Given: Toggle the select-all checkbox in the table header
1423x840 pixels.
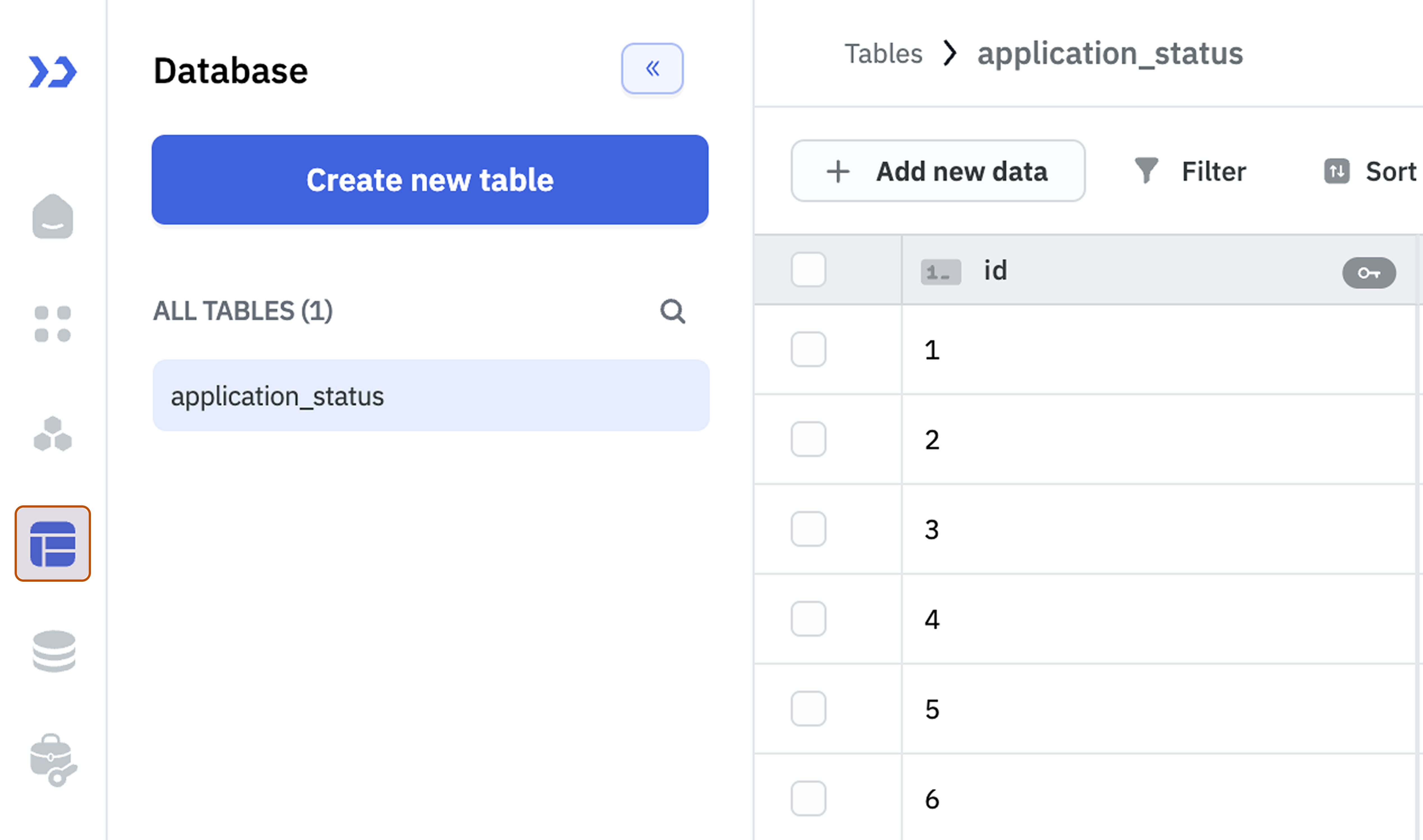Looking at the screenshot, I should pyautogui.click(x=808, y=270).
